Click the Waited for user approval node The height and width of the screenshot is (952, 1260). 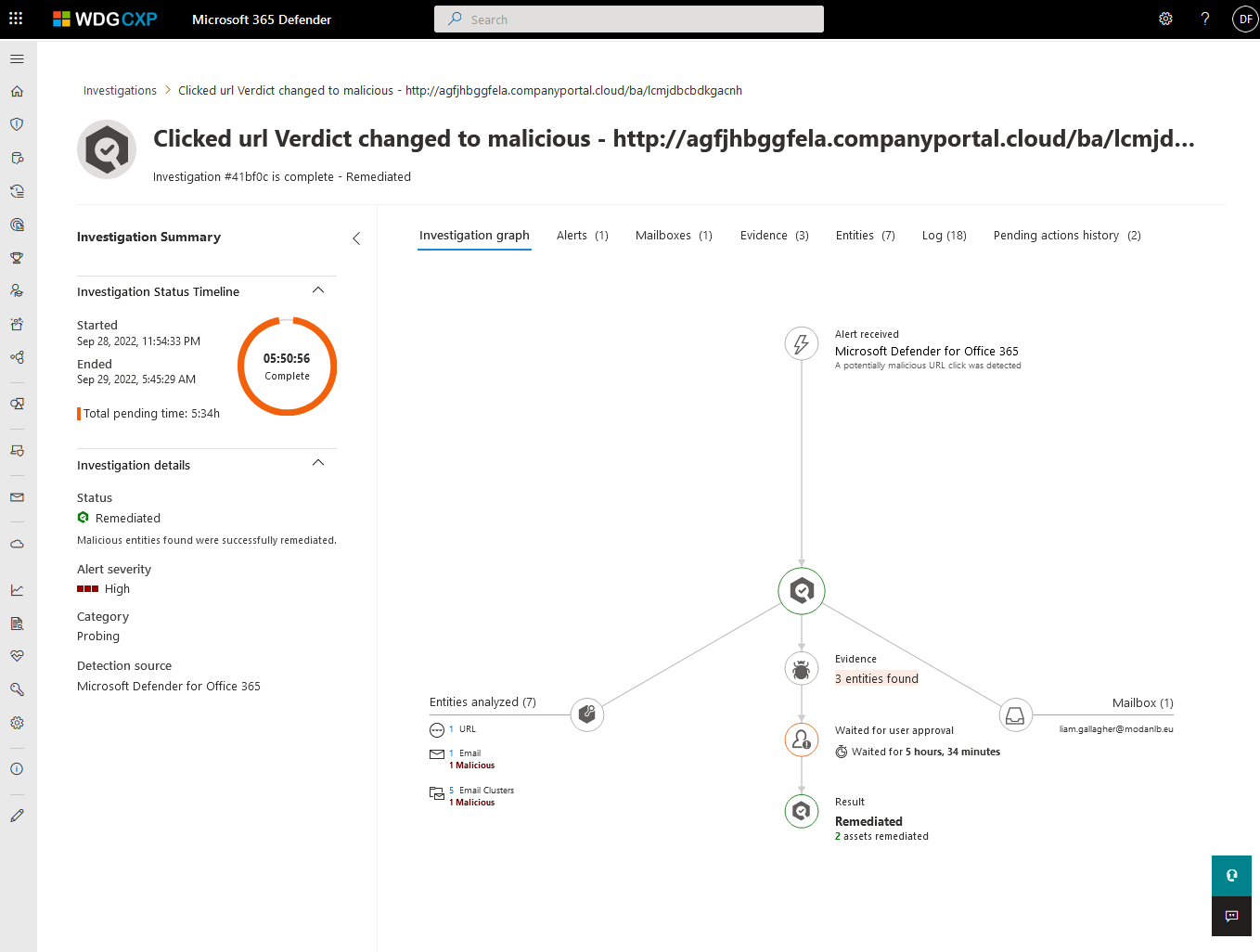coord(802,740)
